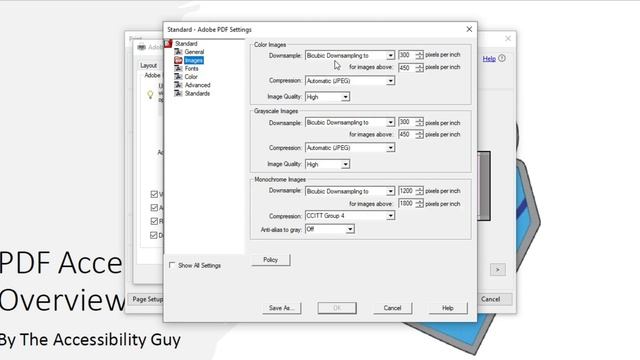Click Color Images above 450 value field

(x=407, y=67)
